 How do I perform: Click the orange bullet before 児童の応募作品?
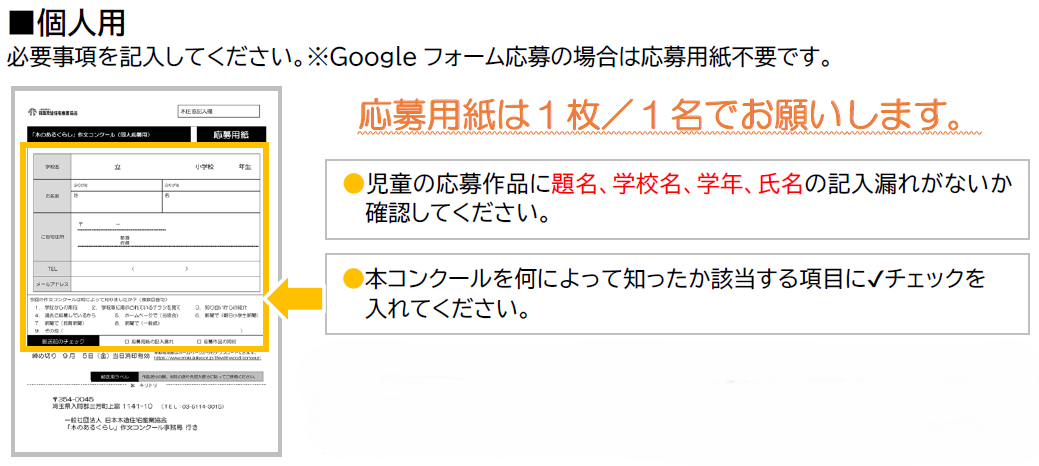(351, 184)
